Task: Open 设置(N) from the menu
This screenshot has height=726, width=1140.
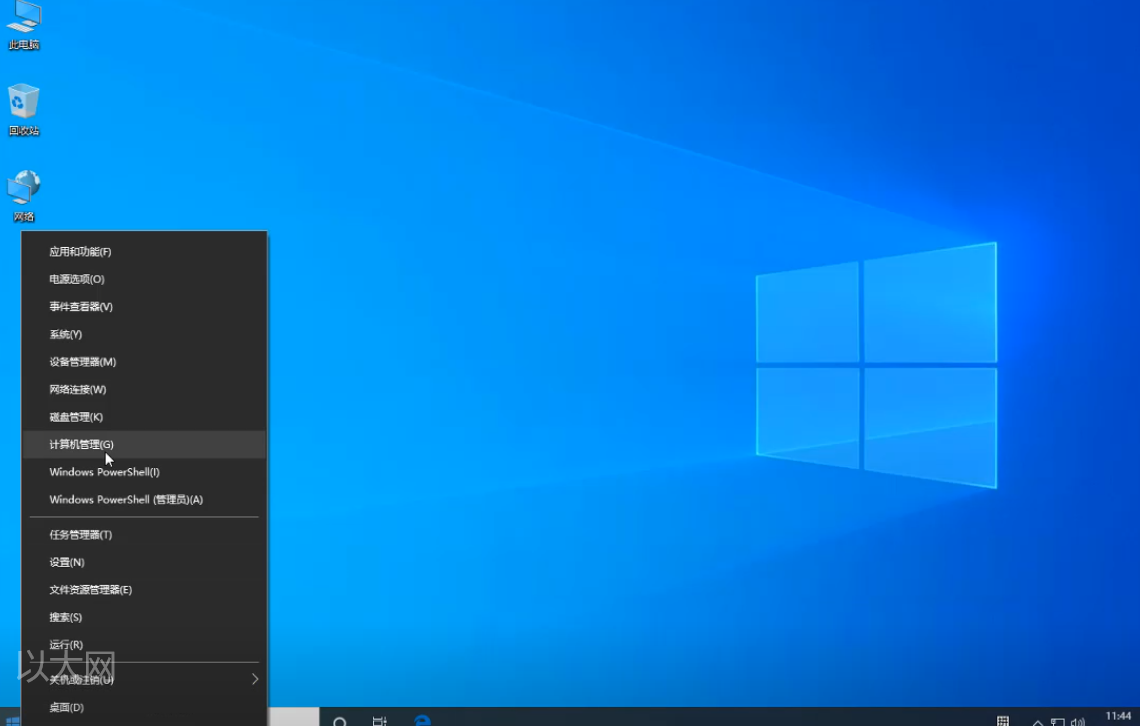Action: [65, 562]
